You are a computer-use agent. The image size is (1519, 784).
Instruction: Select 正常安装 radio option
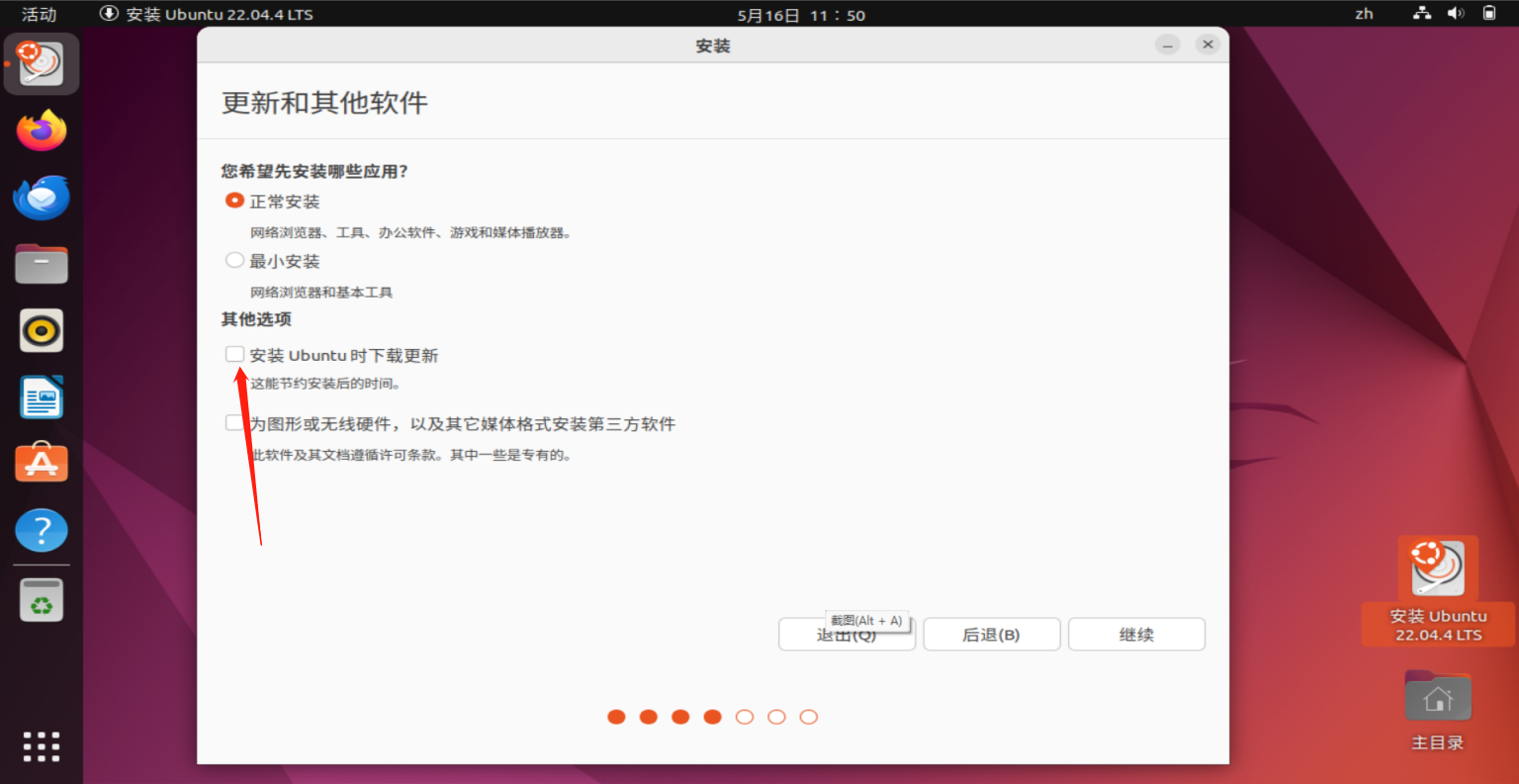(234, 201)
